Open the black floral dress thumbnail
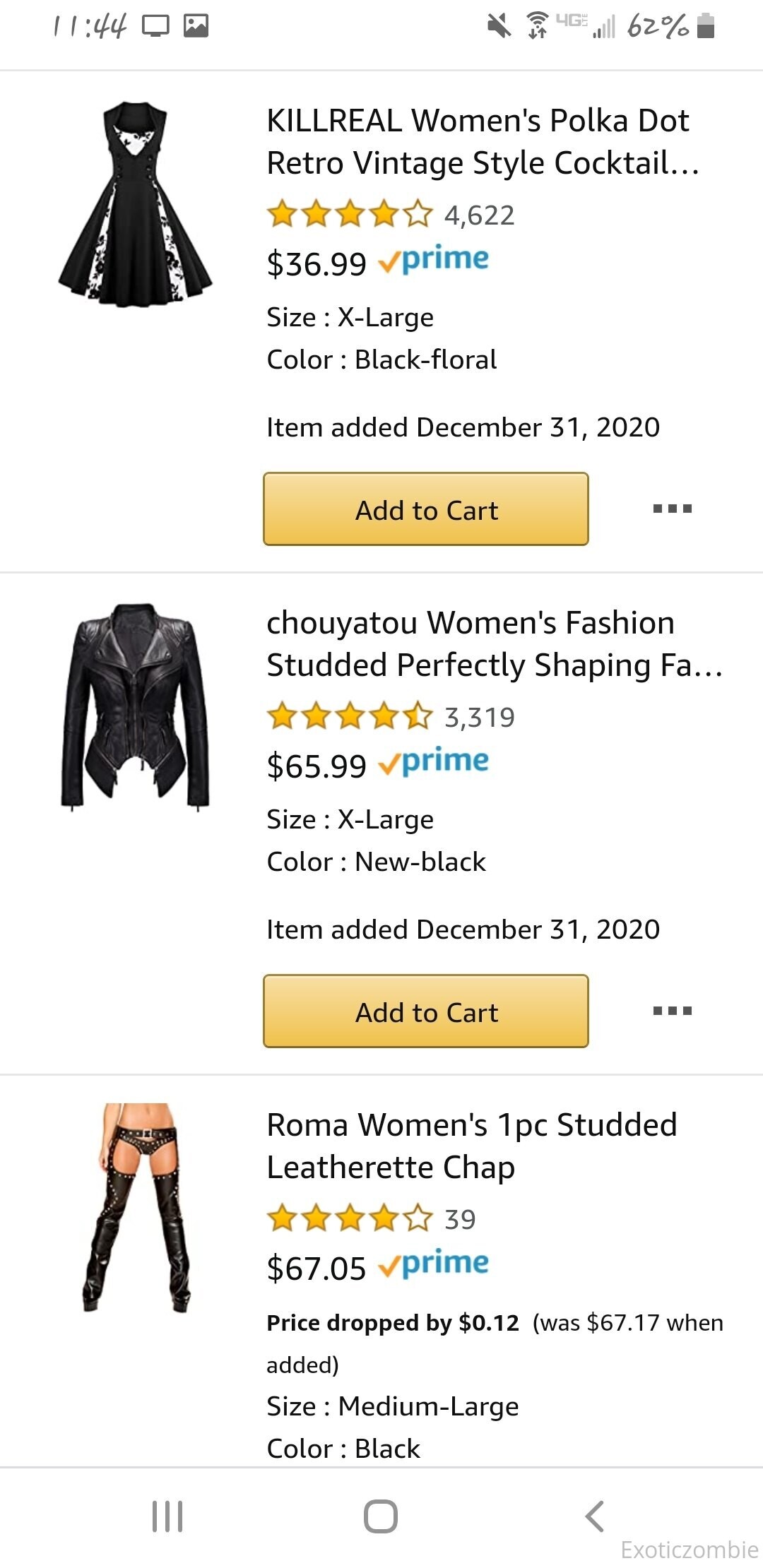 point(136,205)
